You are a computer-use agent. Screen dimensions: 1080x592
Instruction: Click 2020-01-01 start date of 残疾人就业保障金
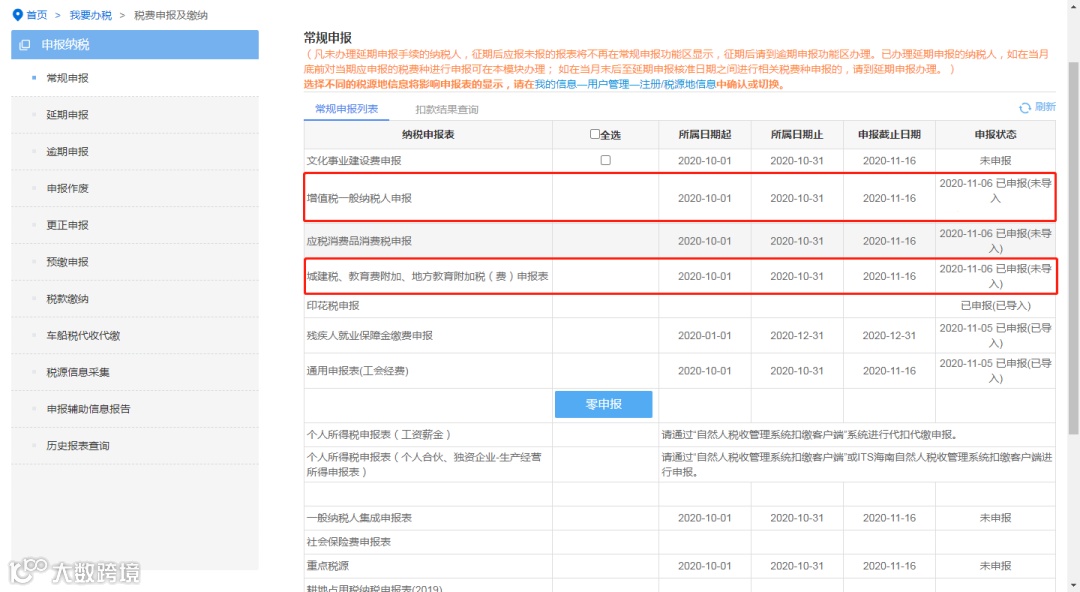[705, 336]
